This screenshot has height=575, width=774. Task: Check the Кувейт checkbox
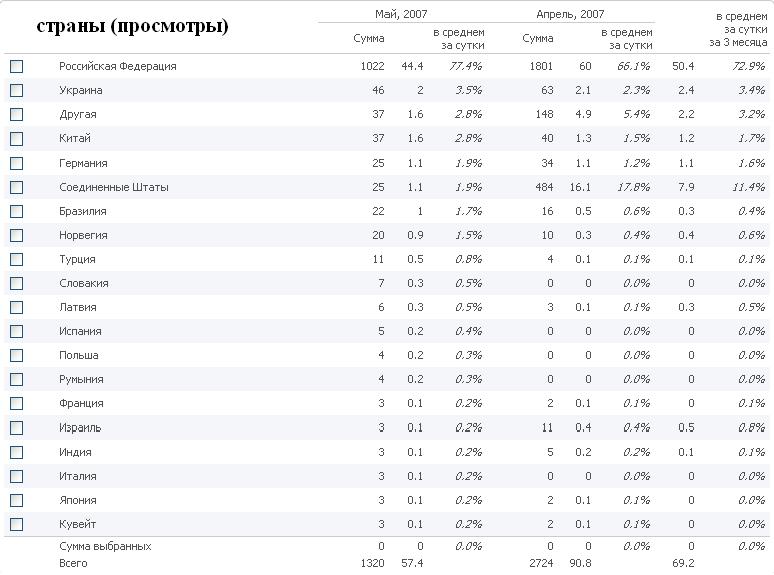16,524
